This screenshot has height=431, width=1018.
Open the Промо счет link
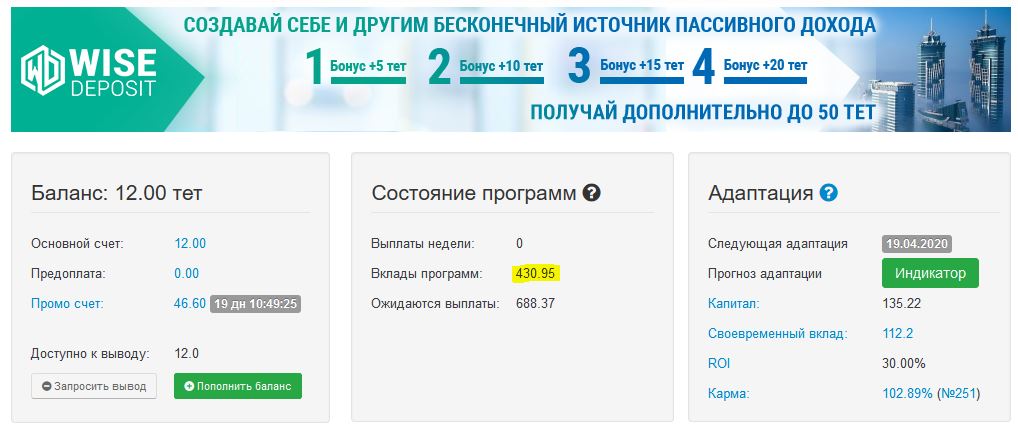pyautogui.click(x=68, y=304)
